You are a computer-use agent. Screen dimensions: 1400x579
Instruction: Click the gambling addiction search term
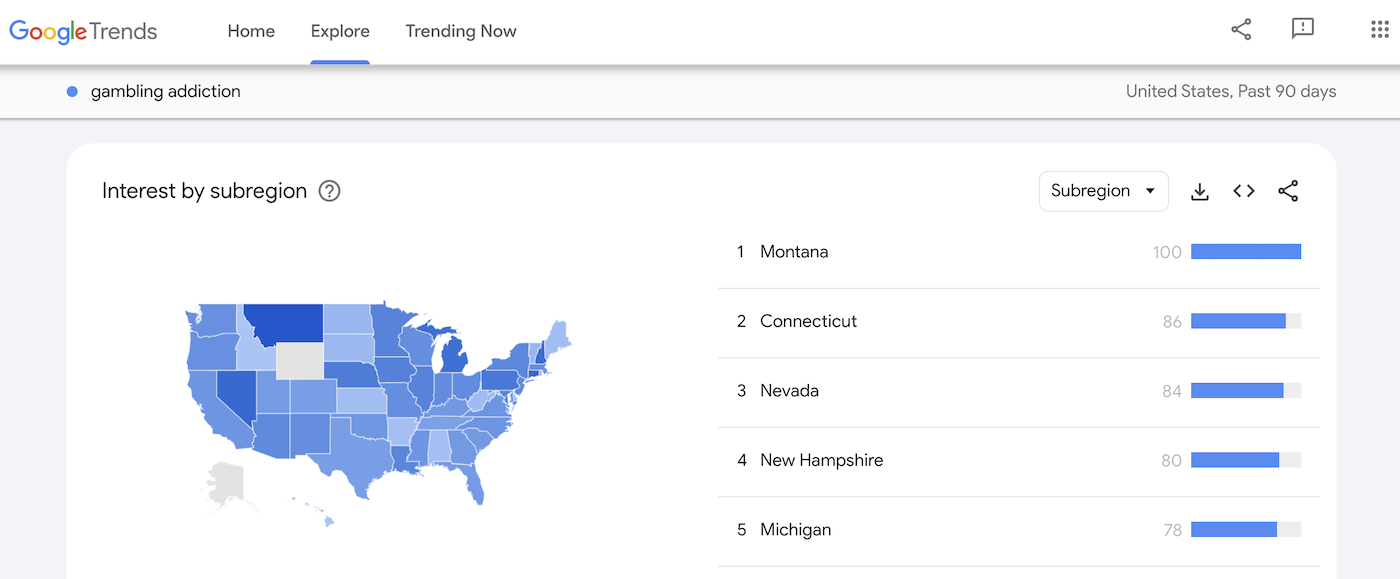tap(165, 92)
